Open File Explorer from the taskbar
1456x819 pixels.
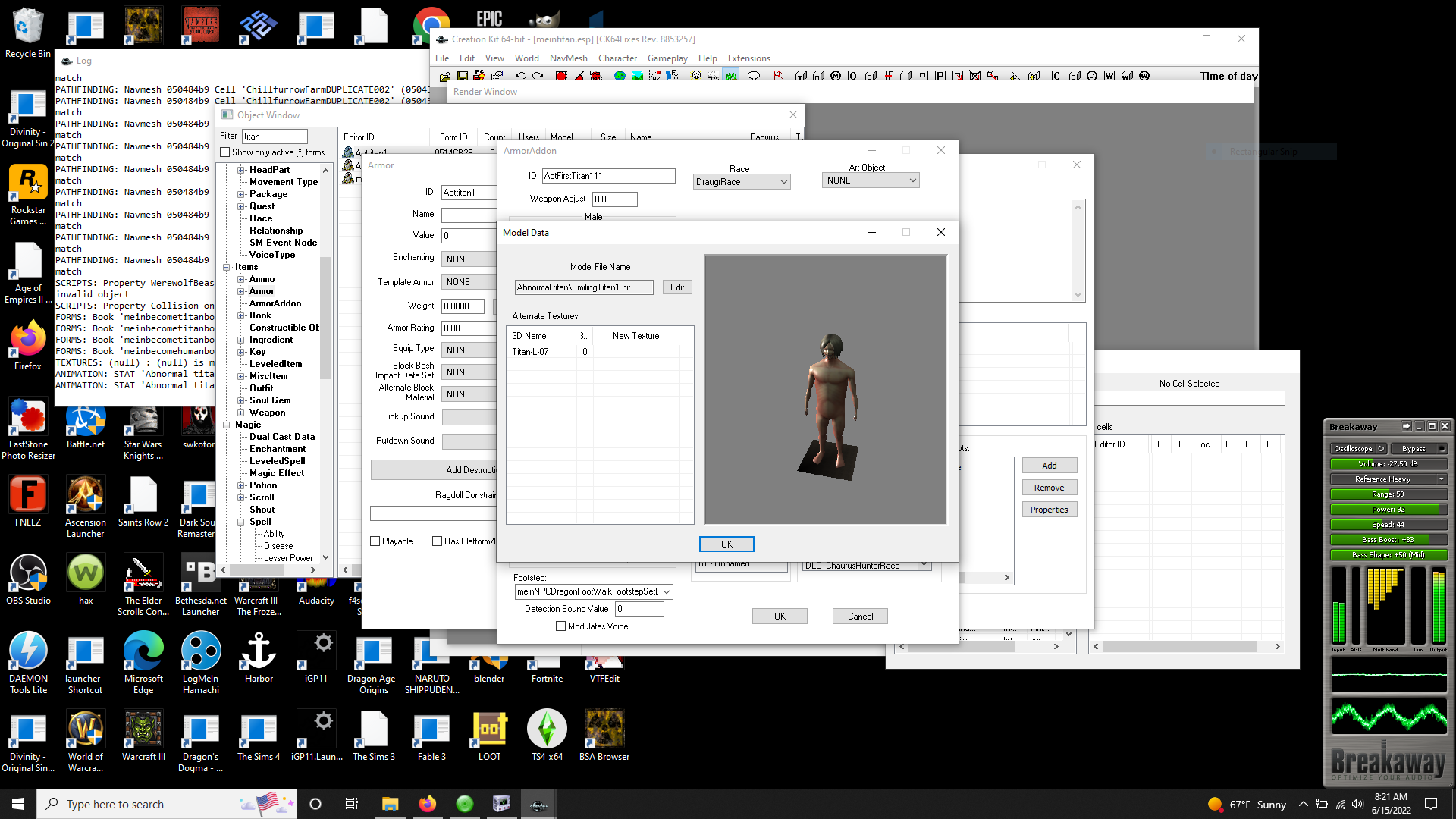coord(391,804)
